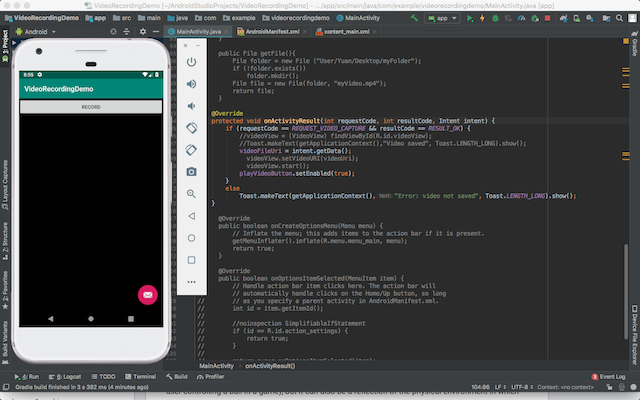Toggle the 1: Project side tool window
The image size is (640, 400).
click(5, 46)
